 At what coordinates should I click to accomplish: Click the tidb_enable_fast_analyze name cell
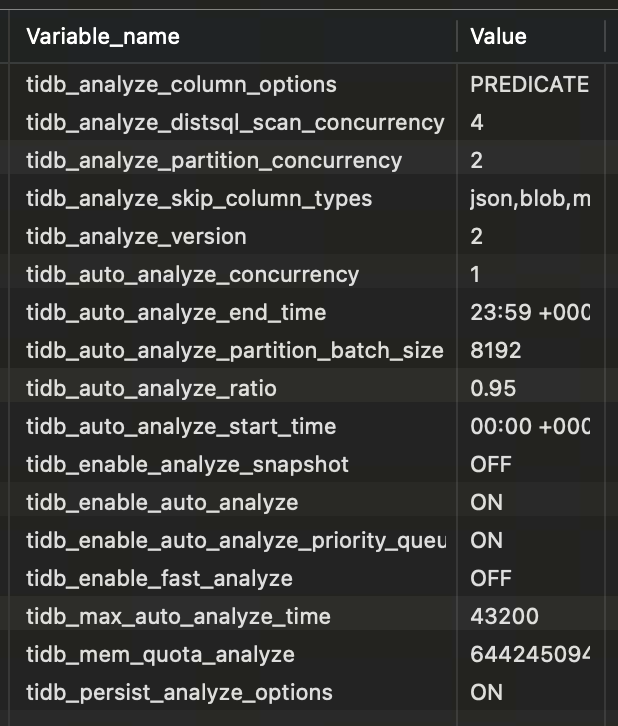point(159,579)
